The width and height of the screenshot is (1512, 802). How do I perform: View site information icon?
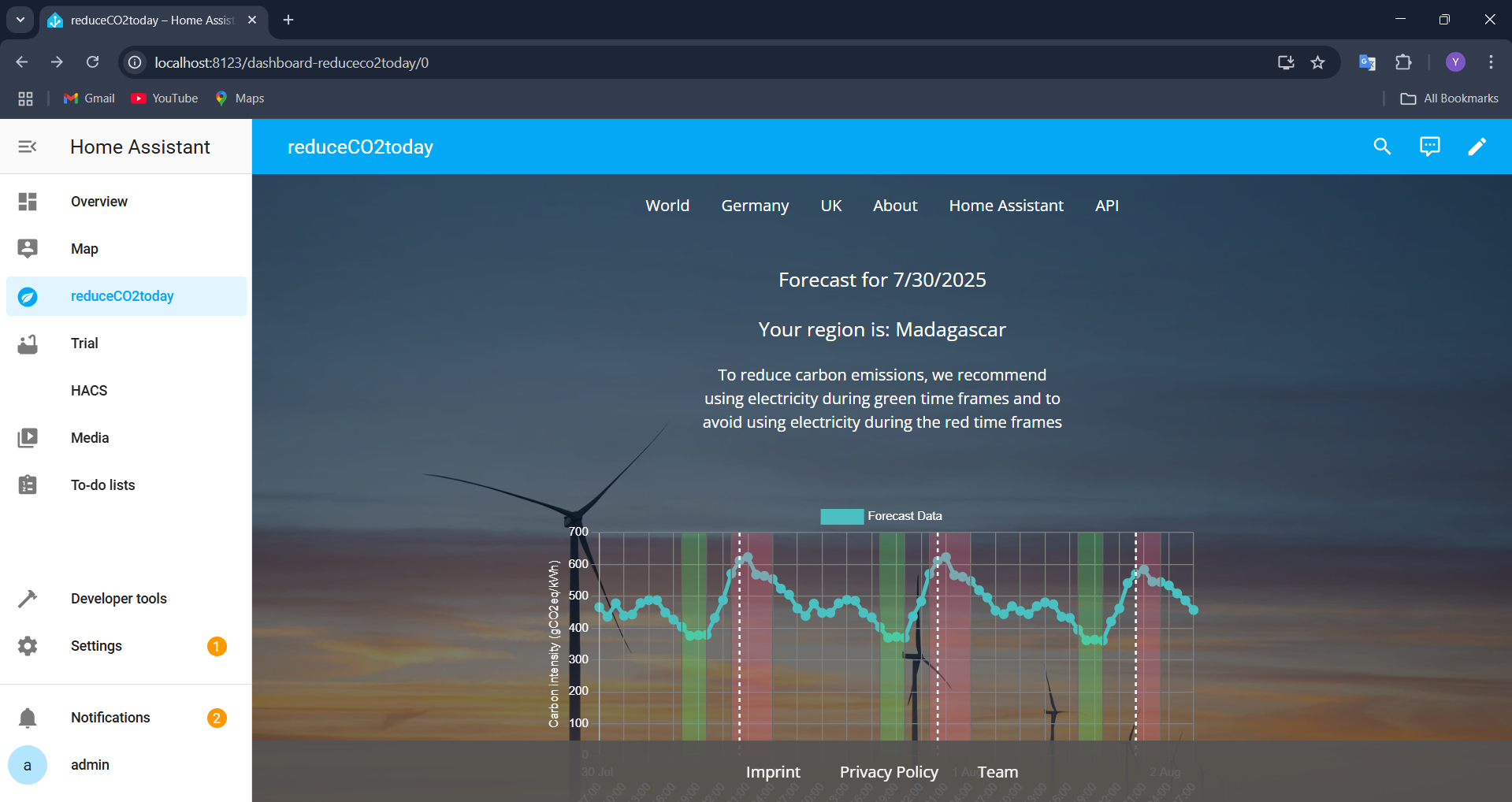(x=135, y=62)
